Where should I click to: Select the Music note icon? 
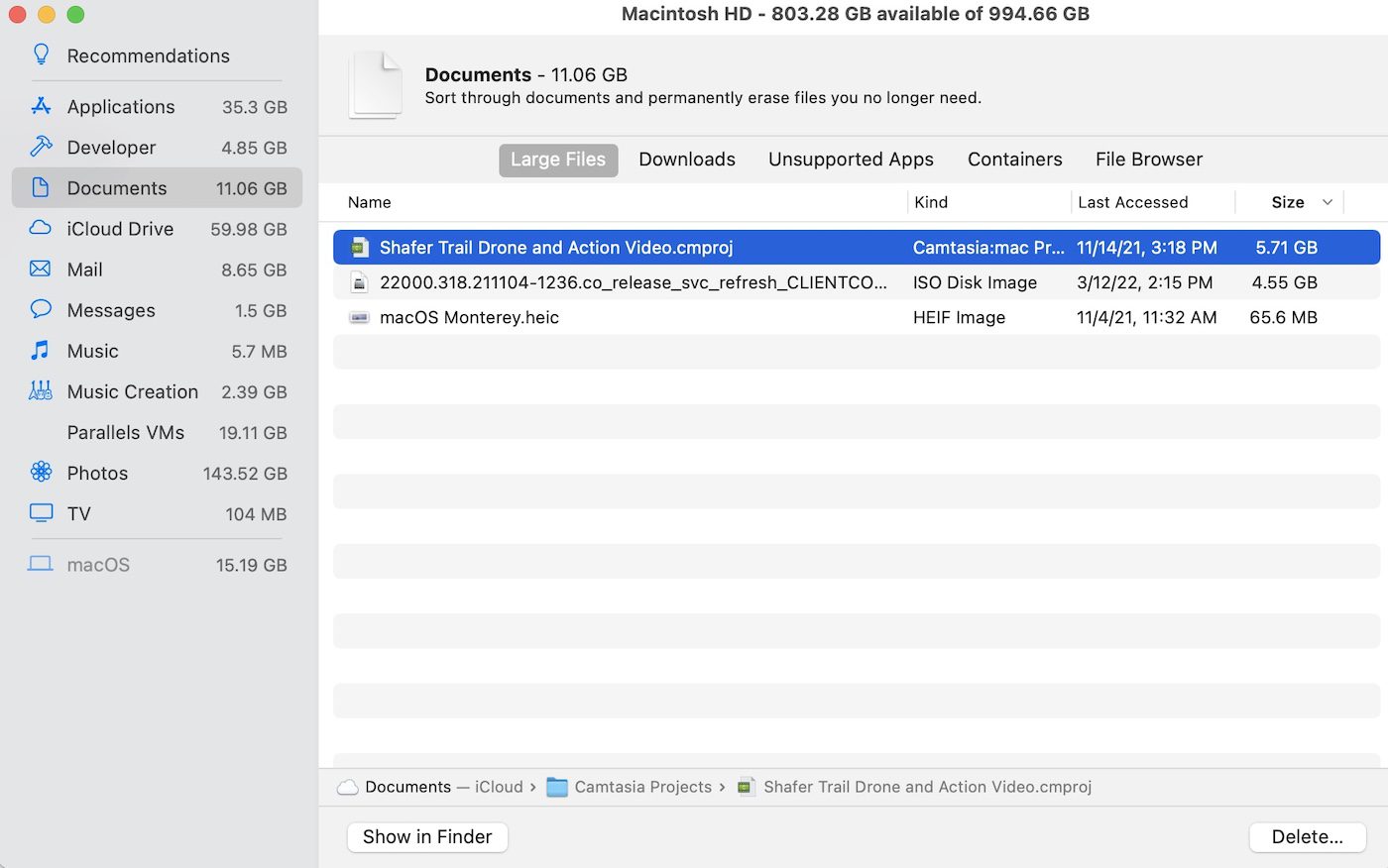(x=41, y=351)
